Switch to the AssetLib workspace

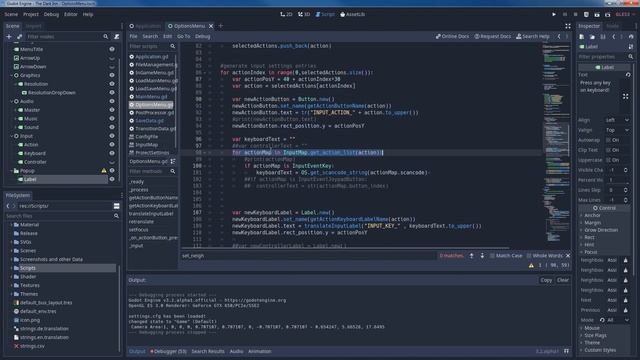352,14
